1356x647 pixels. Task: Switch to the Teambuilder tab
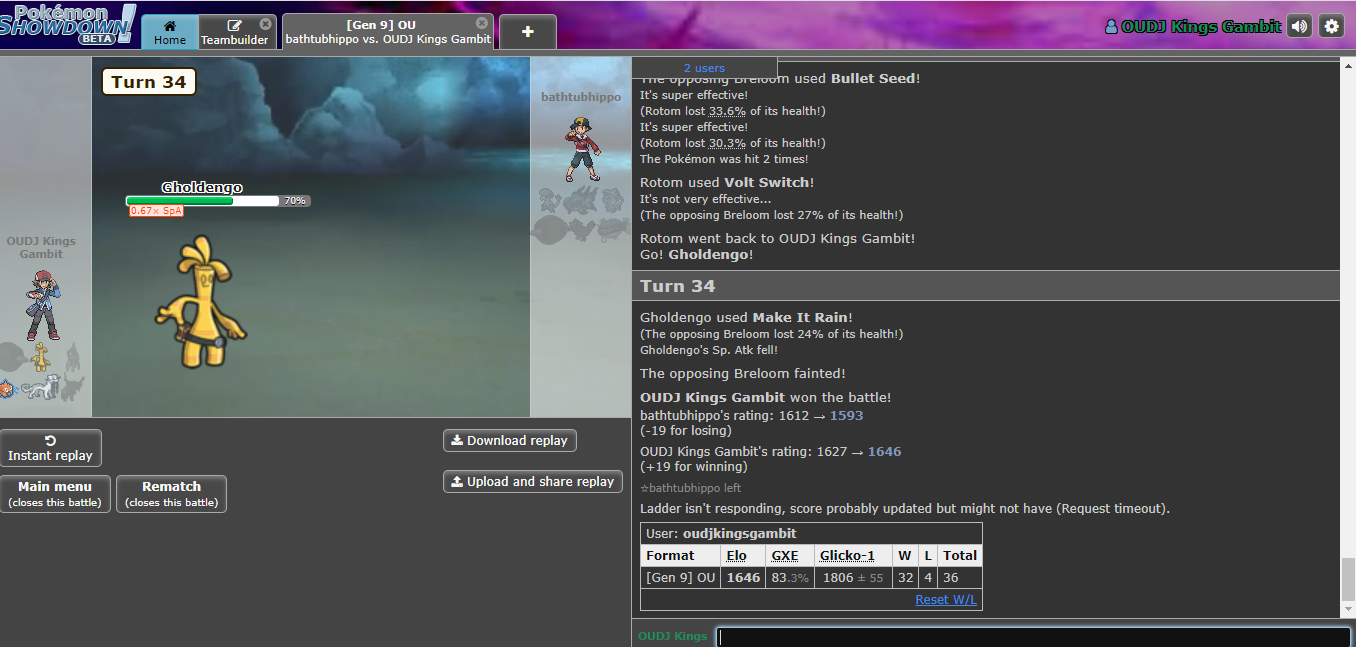(235, 32)
